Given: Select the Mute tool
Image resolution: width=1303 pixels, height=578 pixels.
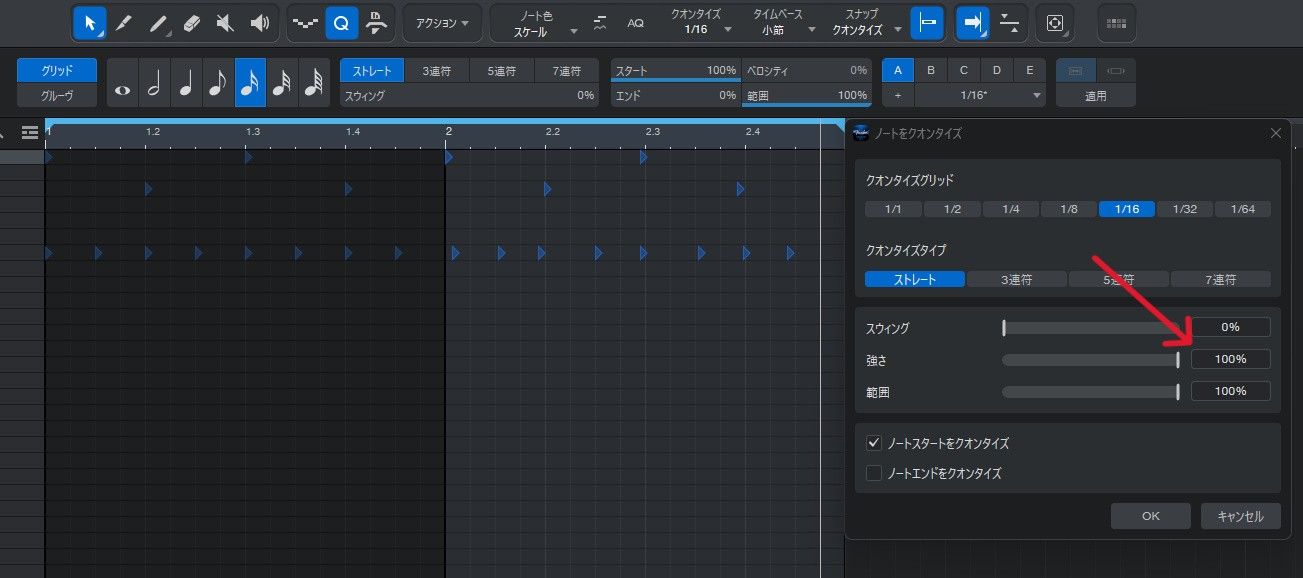Looking at the screenshot, I should click(226, 23).
